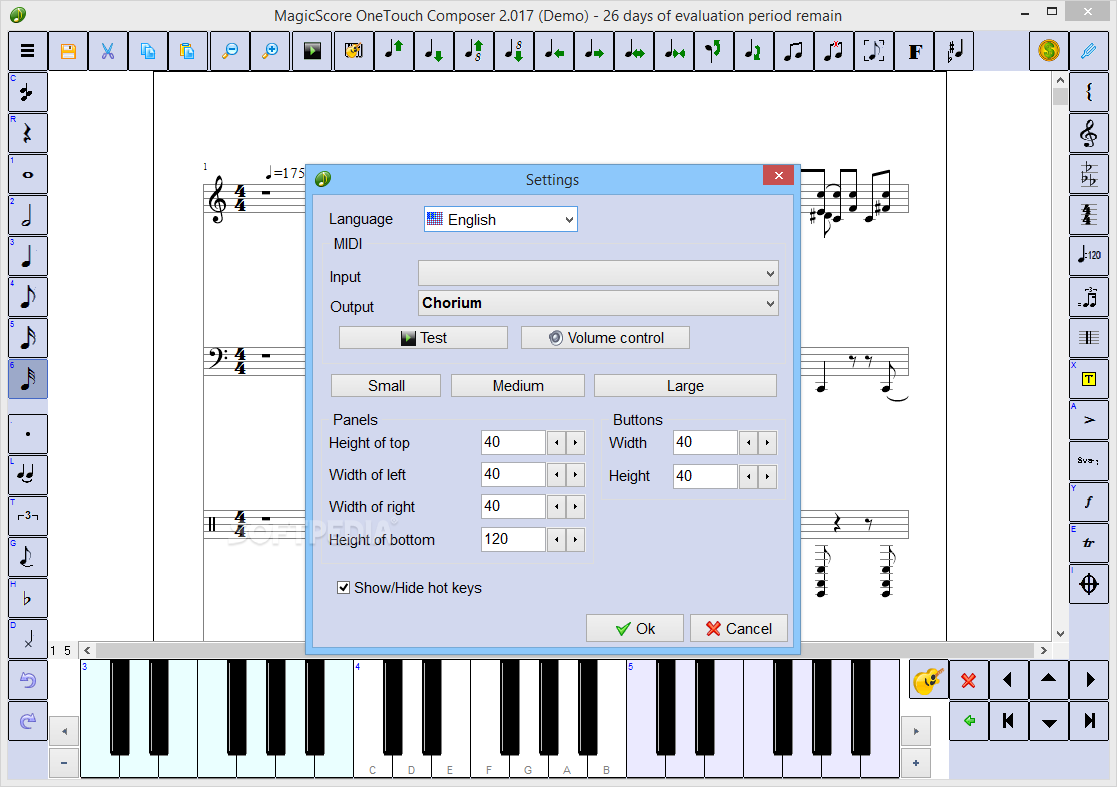The height and width of the screenshot is (787, 1117).
Task: Select the eighth note duration
Action: (x=28, y=297)
